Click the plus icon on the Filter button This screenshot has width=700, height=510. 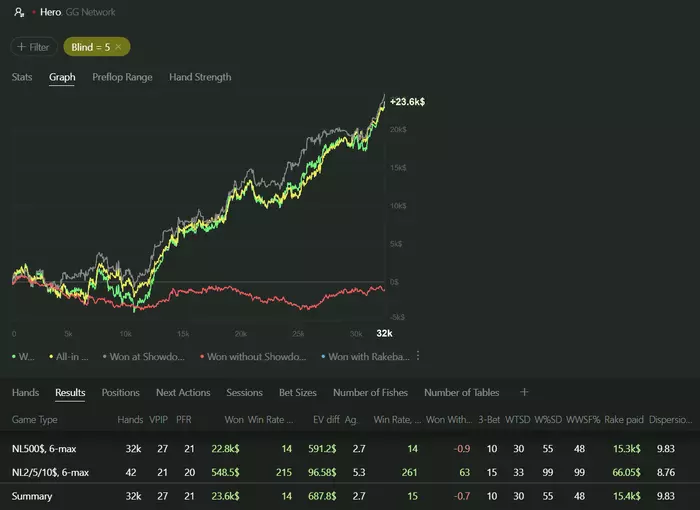coord(21,46)
